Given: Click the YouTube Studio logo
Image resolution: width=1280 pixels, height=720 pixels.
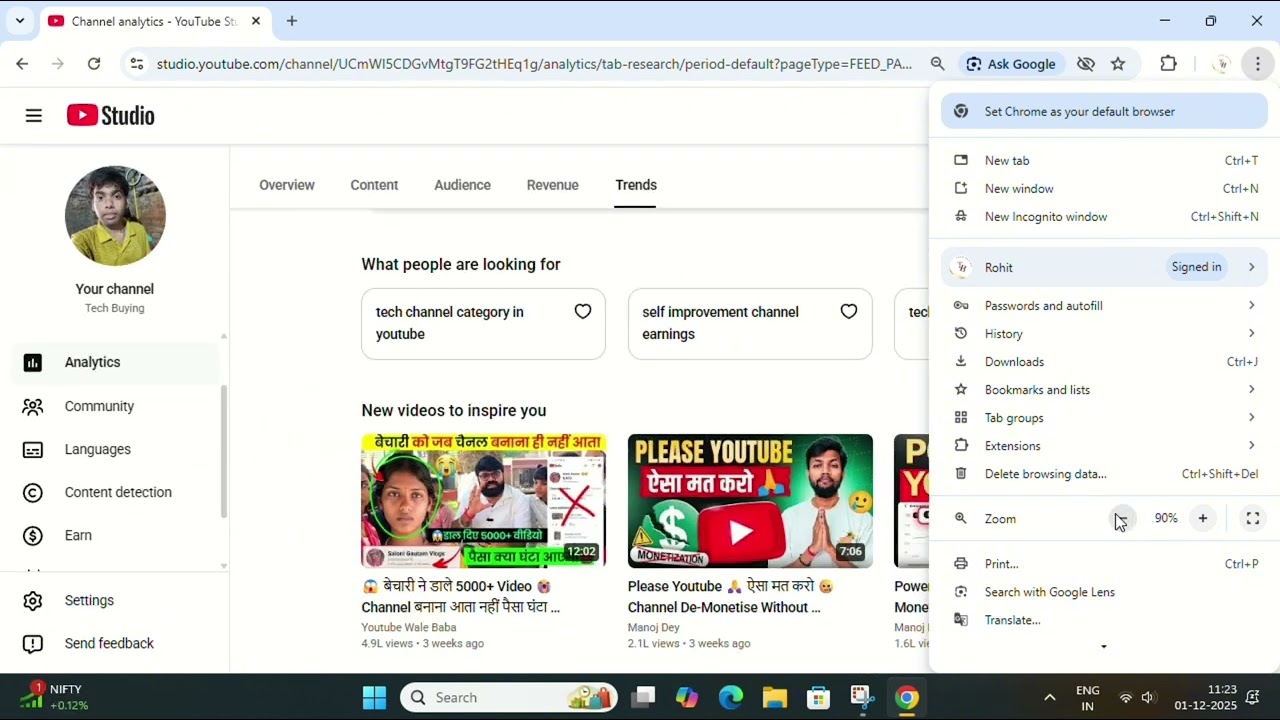Looking at the screenshot, I should pos(111,116).
